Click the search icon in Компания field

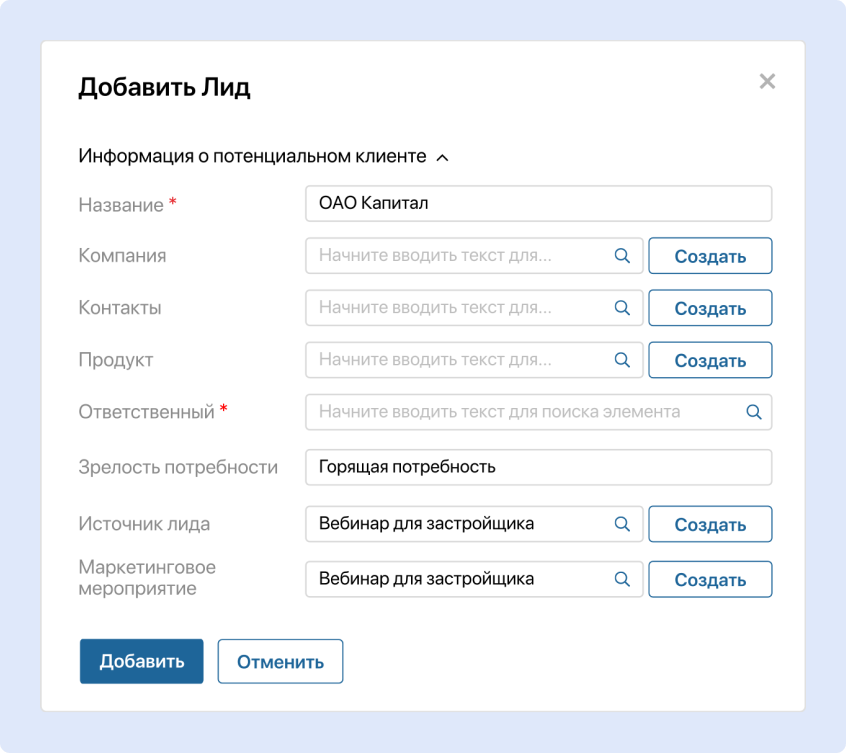(x=623, y=256)
